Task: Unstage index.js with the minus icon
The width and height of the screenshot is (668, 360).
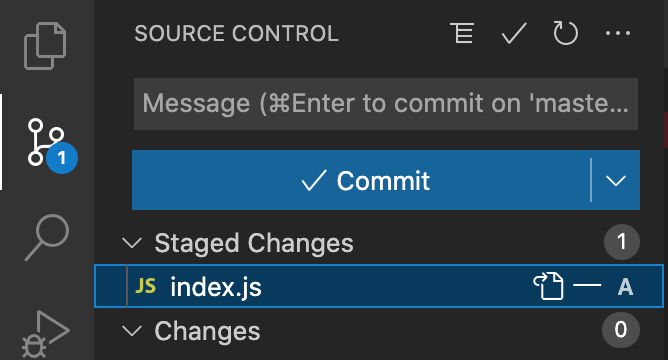Action: pyautogui.click(x=587, y=285)
